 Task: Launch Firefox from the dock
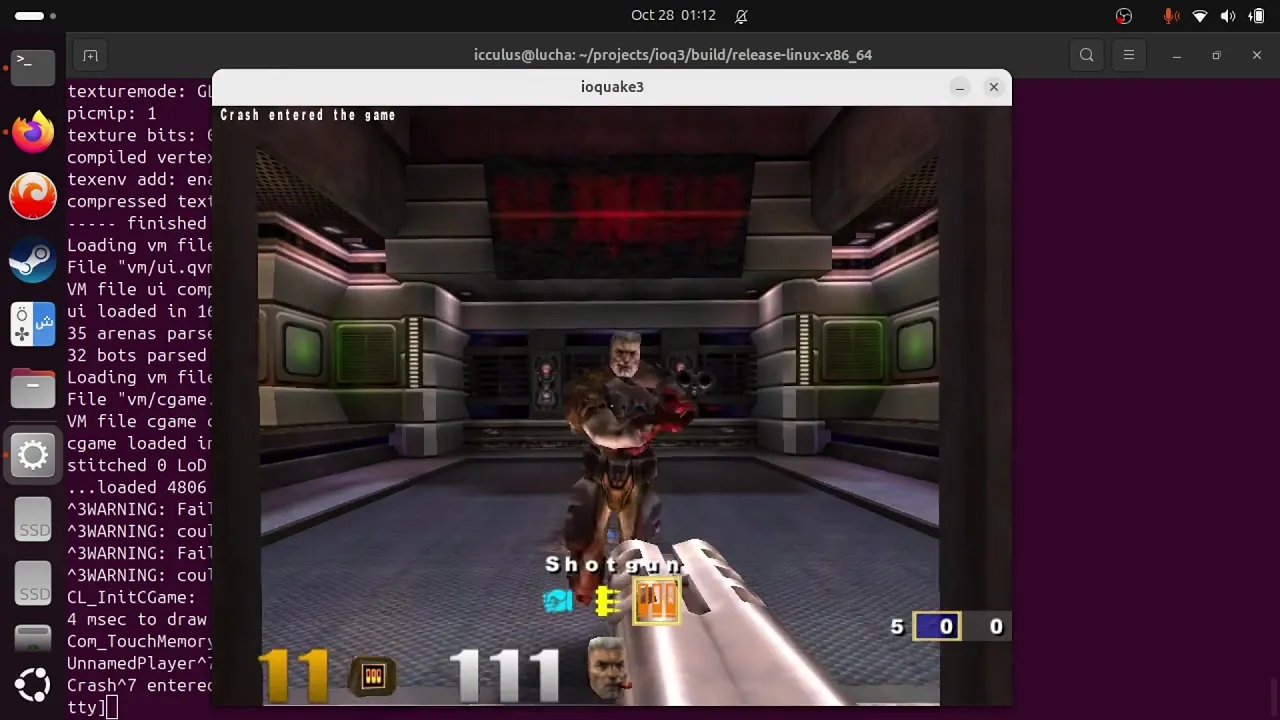pos(33,132)
